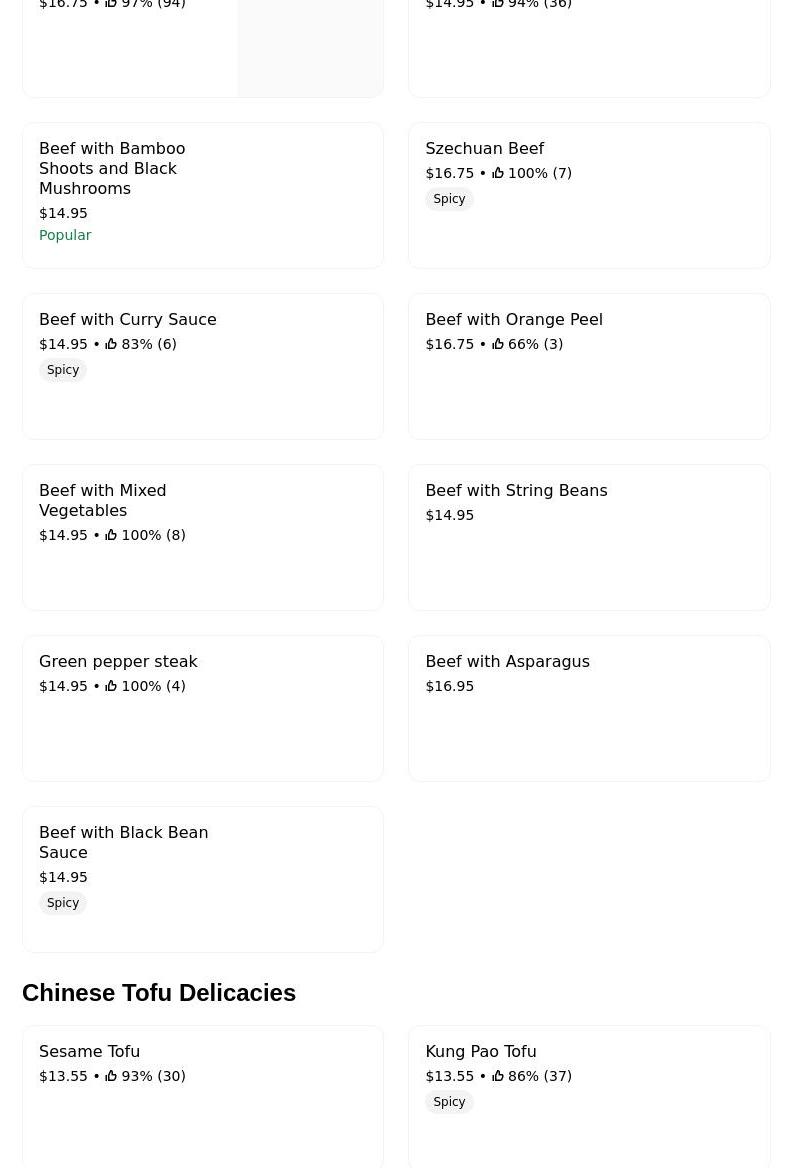Click thumbs-up icon on Green pepper steak
Viewport: 804px width, 1168px height.
111,686
